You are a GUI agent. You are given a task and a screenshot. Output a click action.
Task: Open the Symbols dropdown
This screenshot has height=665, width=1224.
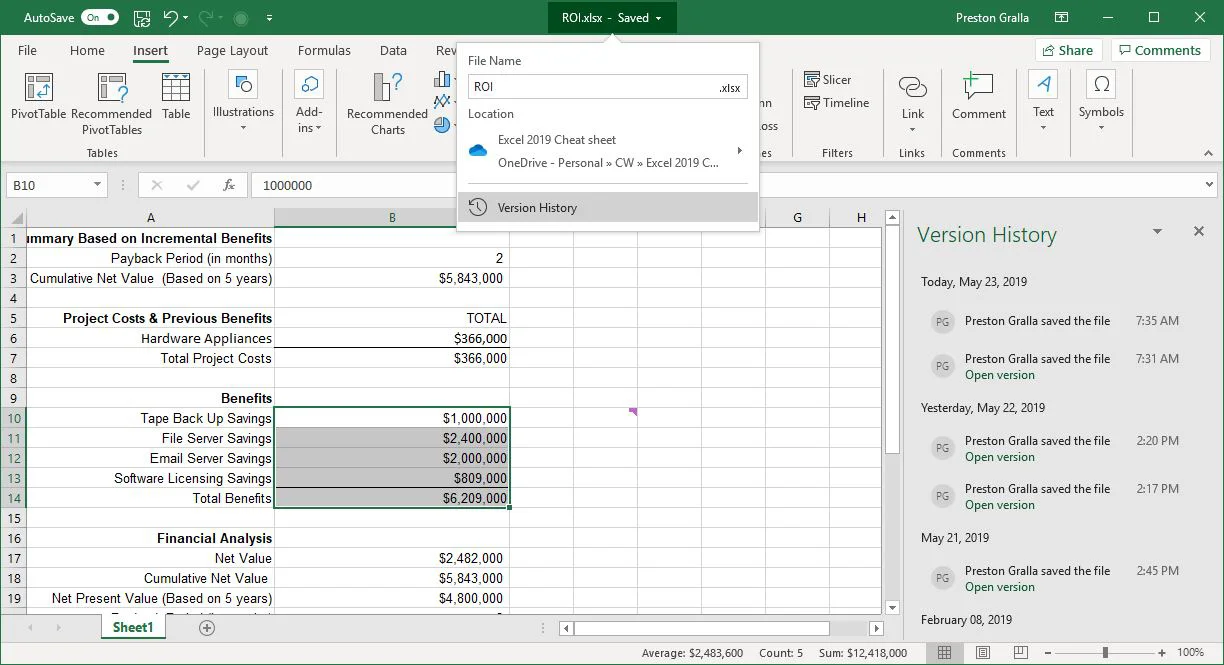1101,102
